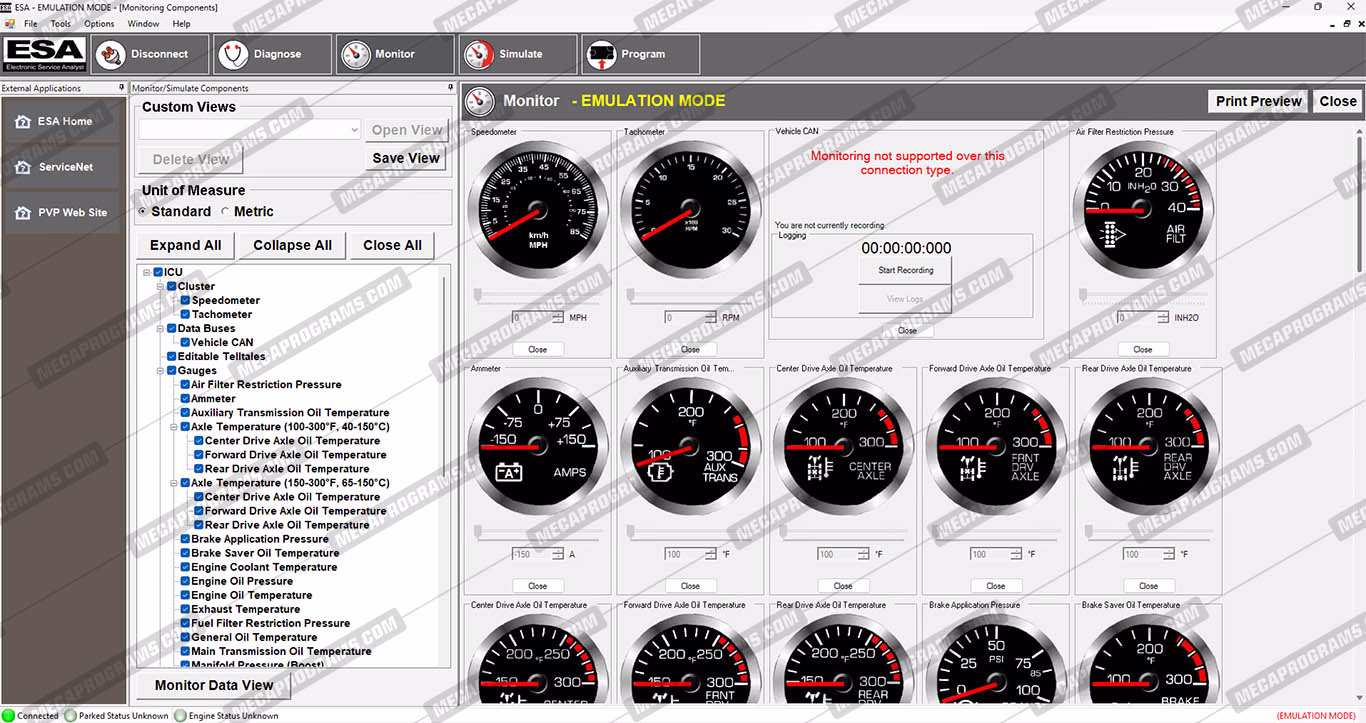
Task: Uncheck Air Filter Restriction Pressure checkbox
Action: [185, 384]
